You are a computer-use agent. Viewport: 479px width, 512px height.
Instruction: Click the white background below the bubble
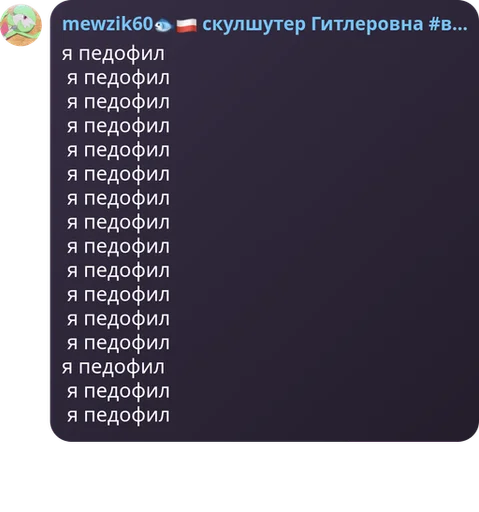coord(239,477)
